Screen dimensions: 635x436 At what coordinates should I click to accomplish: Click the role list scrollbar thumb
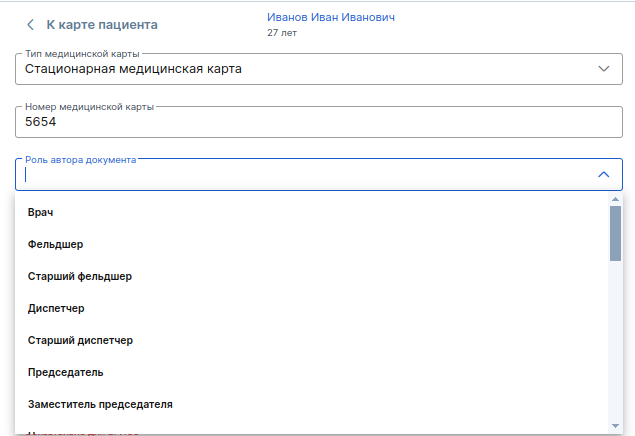point(615,232)
